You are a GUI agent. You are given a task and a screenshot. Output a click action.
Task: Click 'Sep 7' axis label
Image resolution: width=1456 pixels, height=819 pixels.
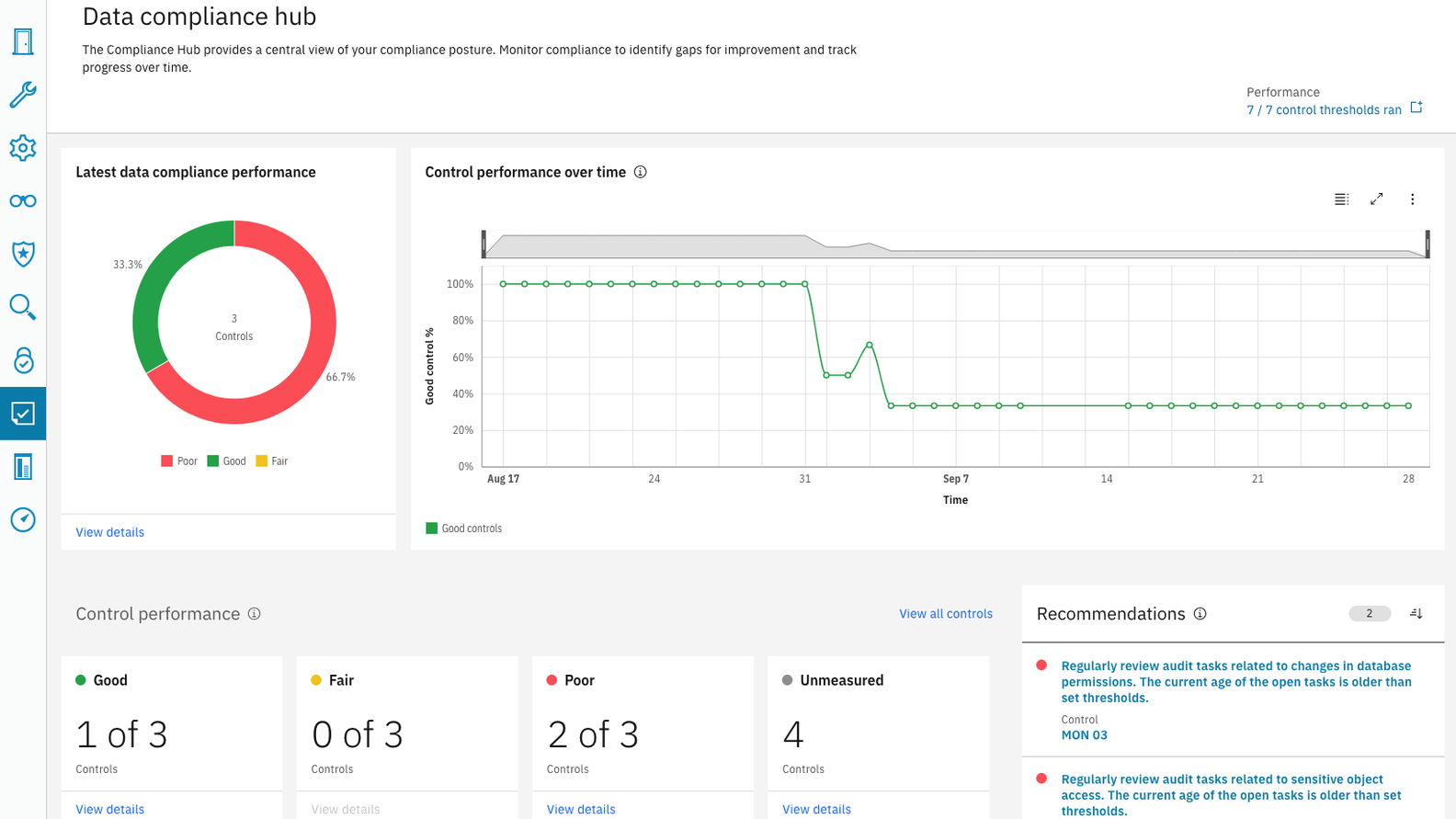click(x=956, y=479)
